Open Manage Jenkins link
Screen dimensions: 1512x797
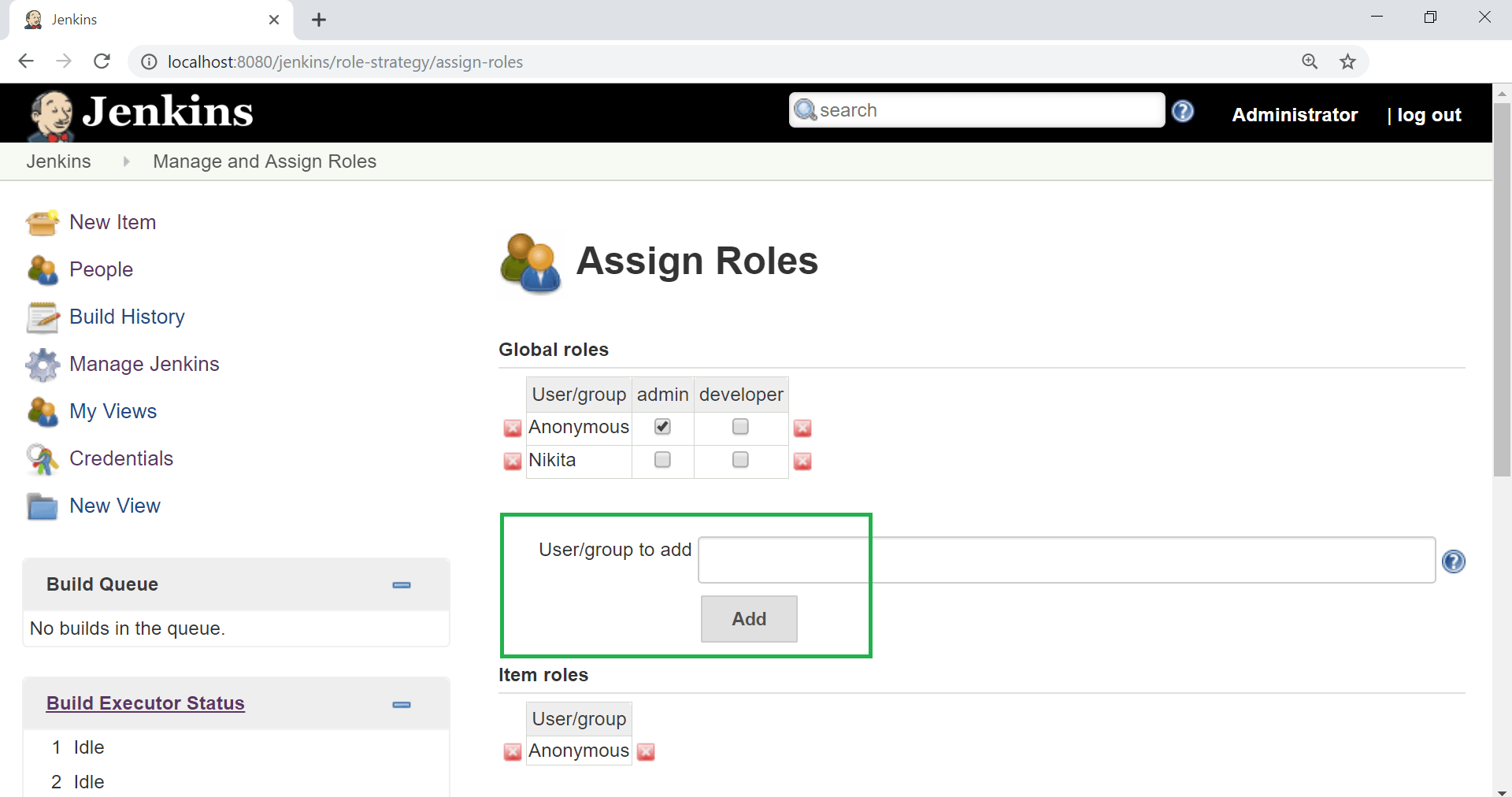144,364
